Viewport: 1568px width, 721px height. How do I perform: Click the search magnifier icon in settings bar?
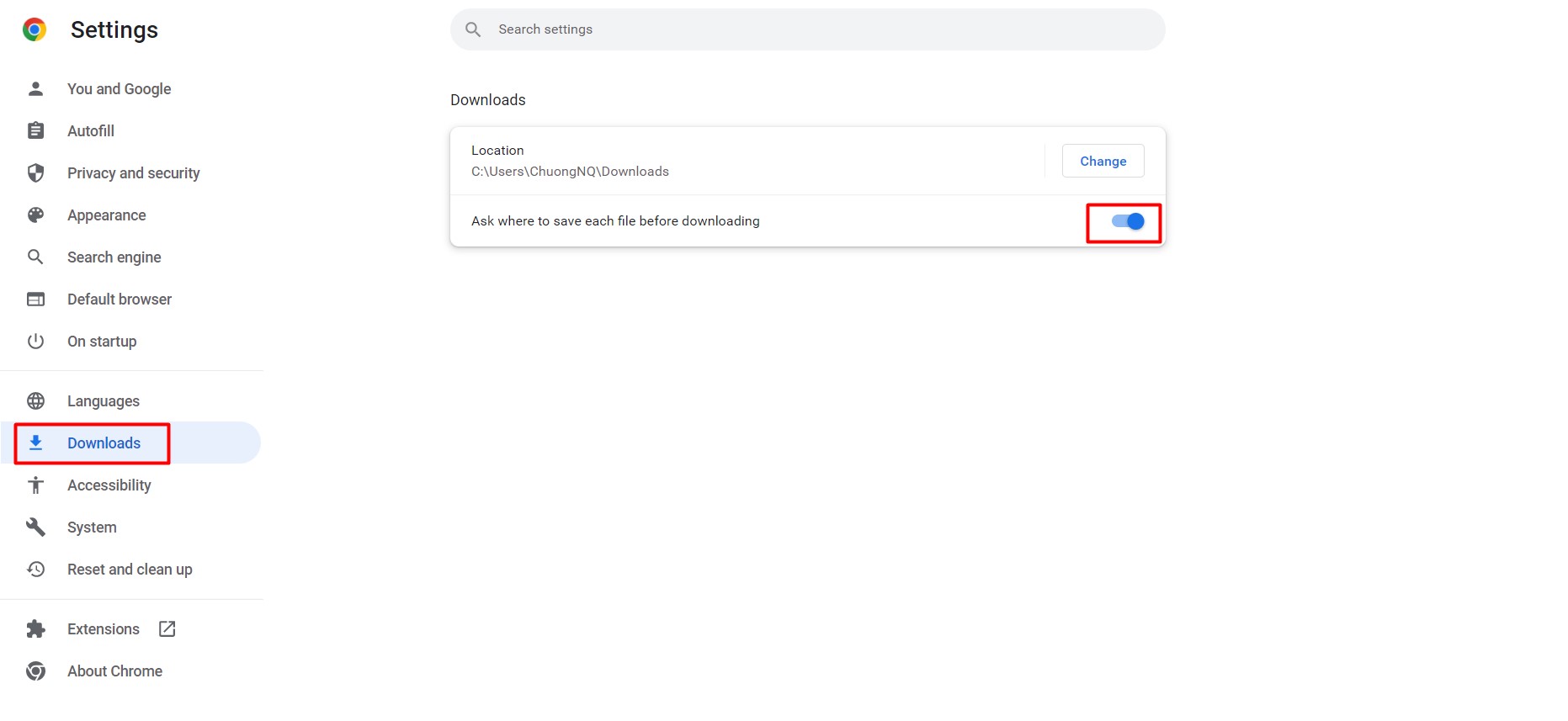473,29
